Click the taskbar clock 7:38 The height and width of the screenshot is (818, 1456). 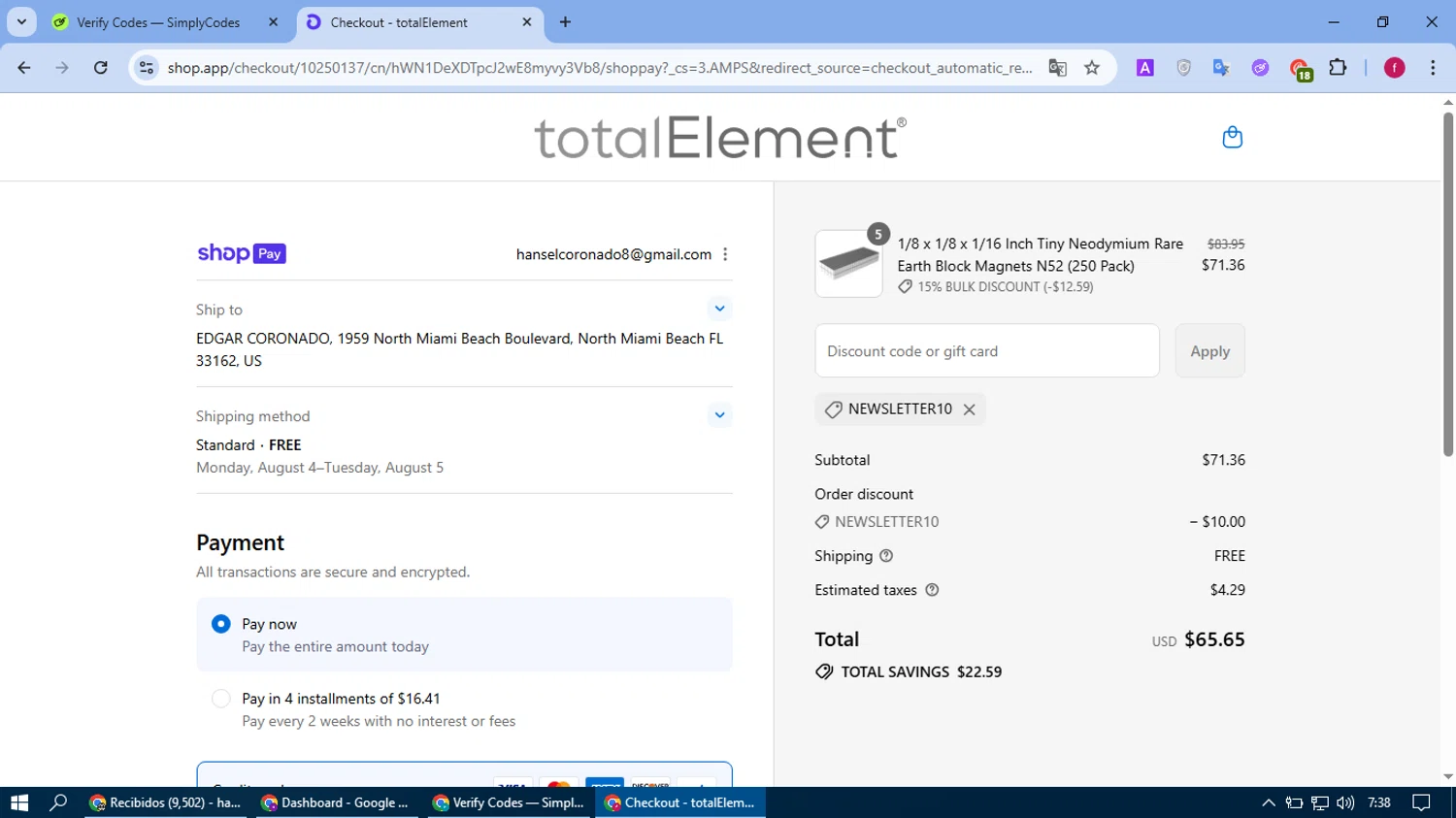[1378, 802]
